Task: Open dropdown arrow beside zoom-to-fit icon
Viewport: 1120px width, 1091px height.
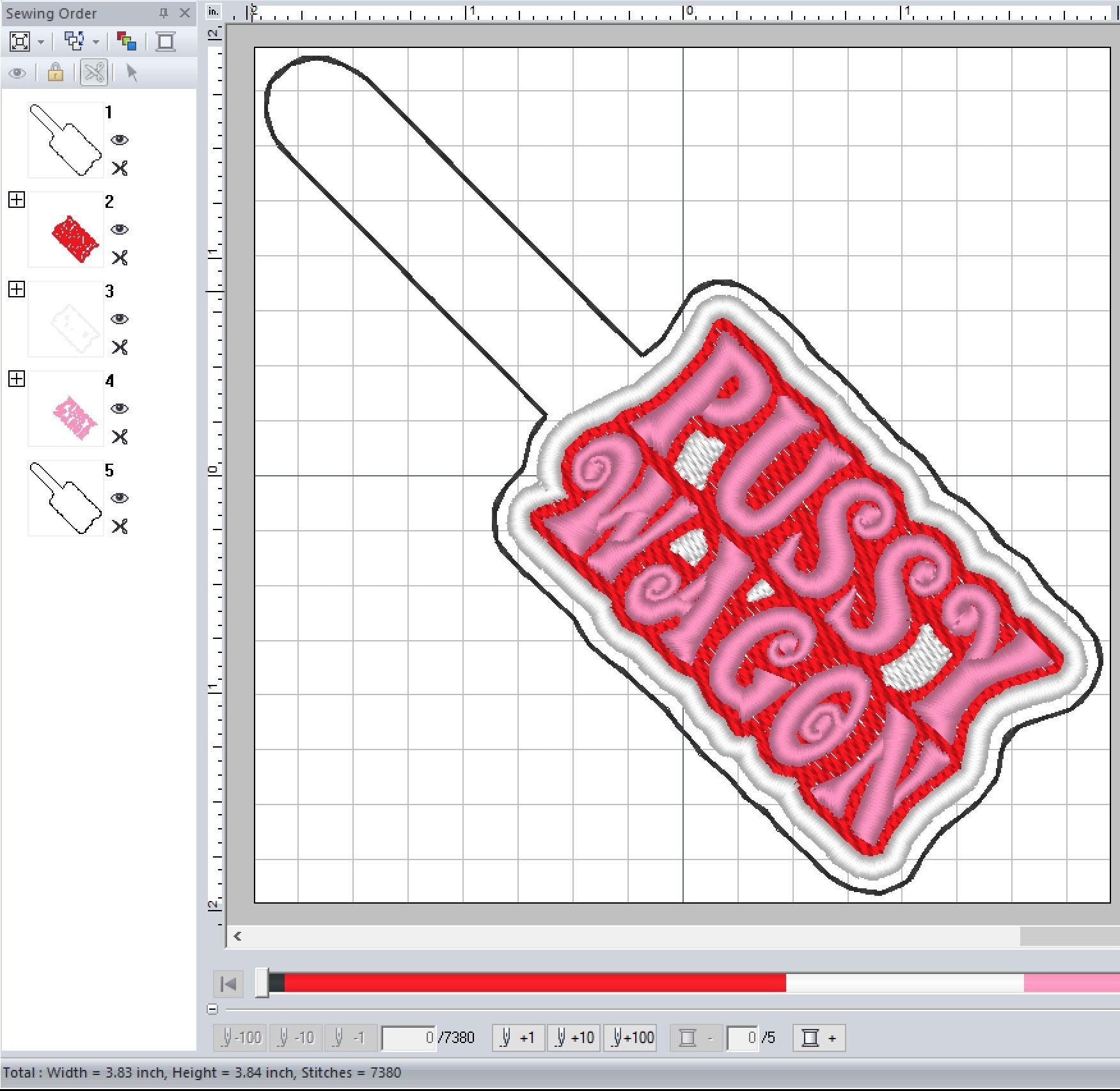Action: (41, 42)
